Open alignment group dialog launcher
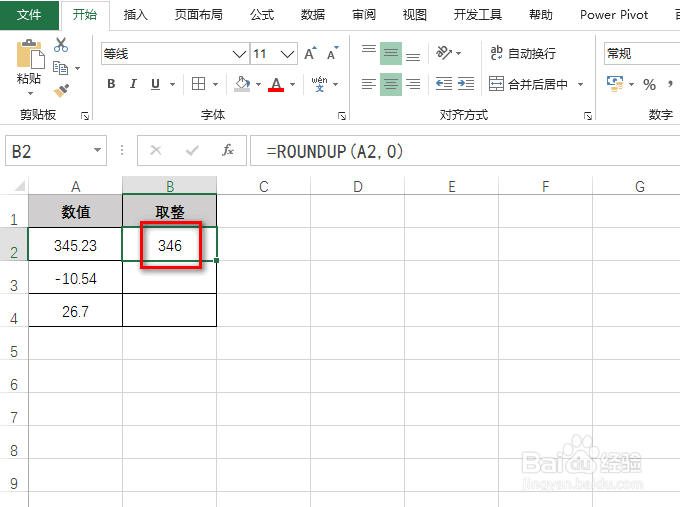This screenshot has width=680, height=507. coord(588,116)
